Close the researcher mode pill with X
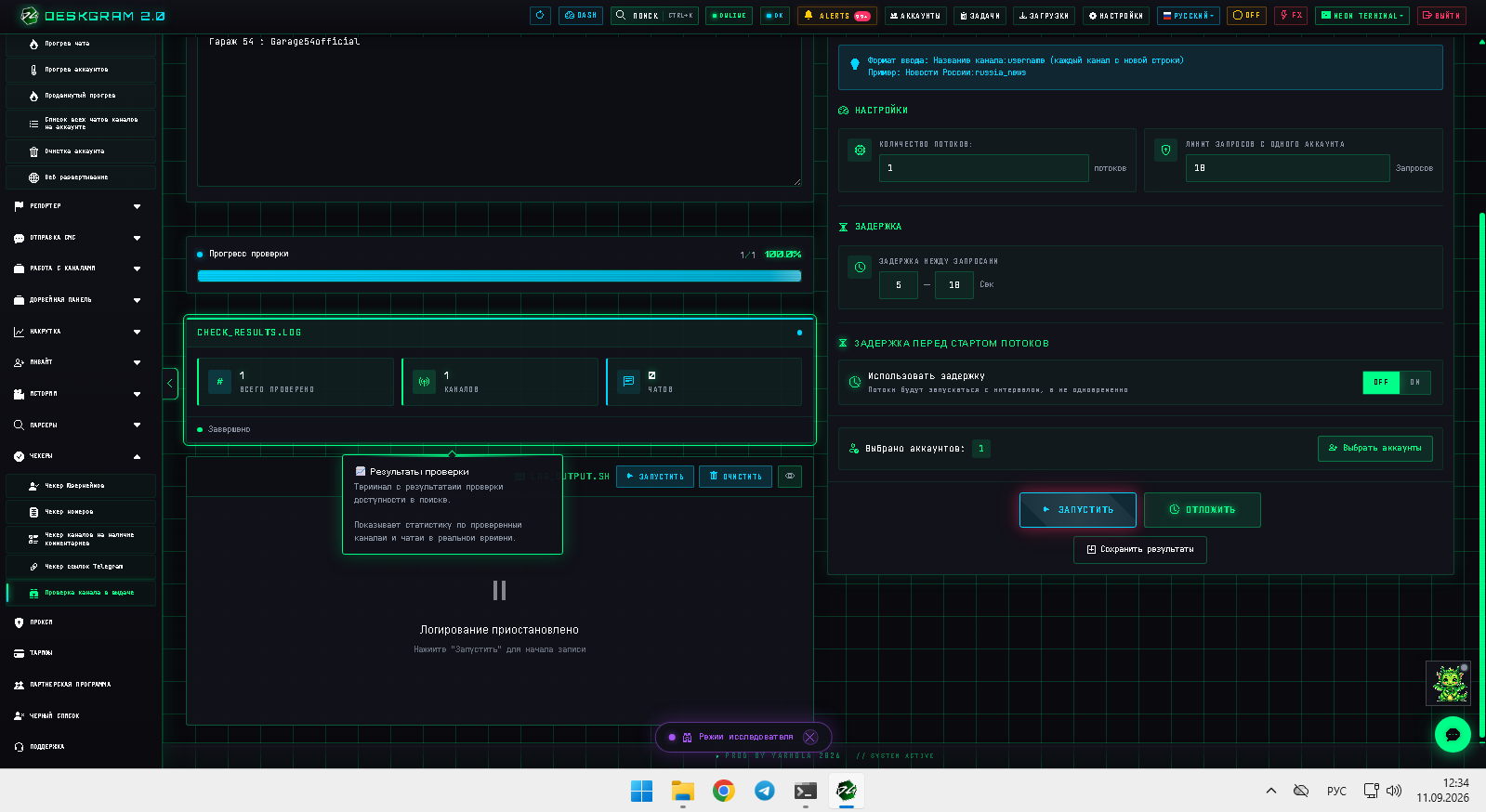The image size is (1486, 812). point(810,737)
